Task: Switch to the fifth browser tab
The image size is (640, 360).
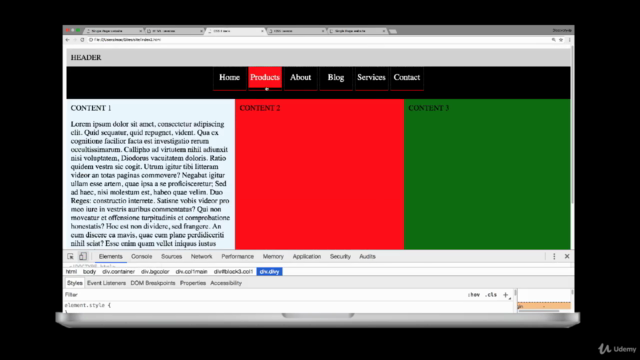Action: (x=357, y=31)
